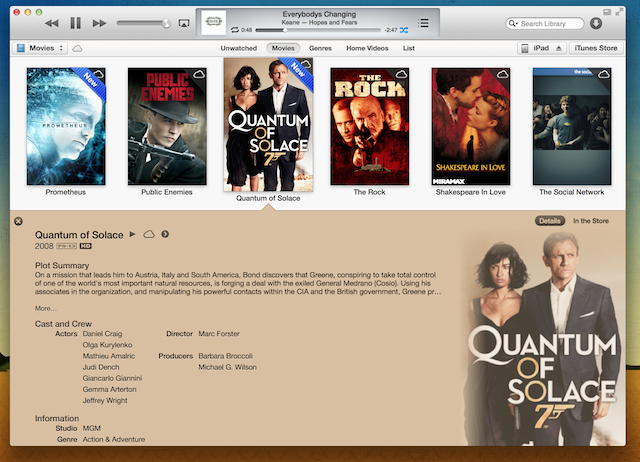
Task: Click The Rock title label
Action: (x=369, y=192)
